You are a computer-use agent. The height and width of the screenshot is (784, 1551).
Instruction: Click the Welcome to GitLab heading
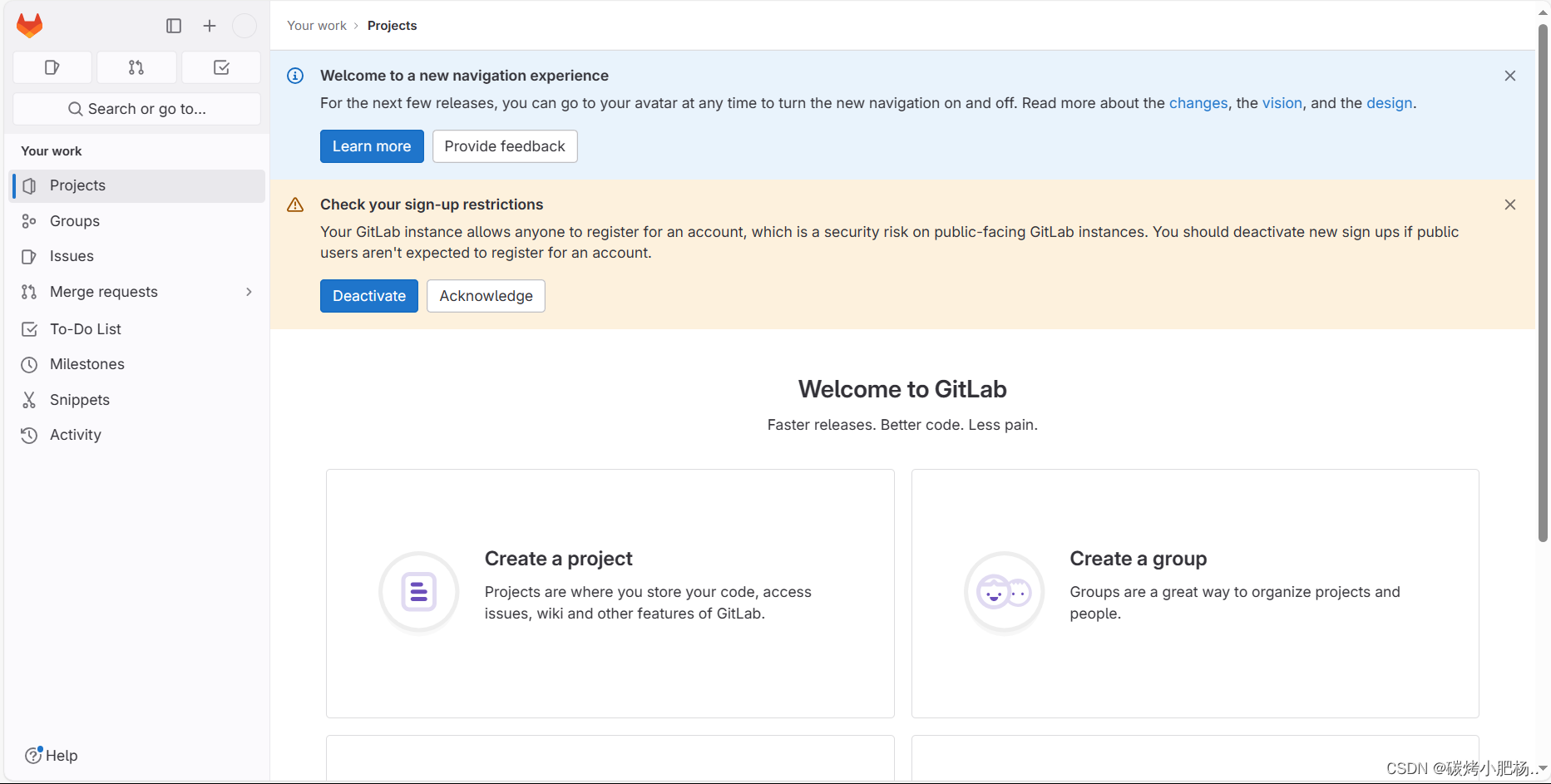coord(902,389)
